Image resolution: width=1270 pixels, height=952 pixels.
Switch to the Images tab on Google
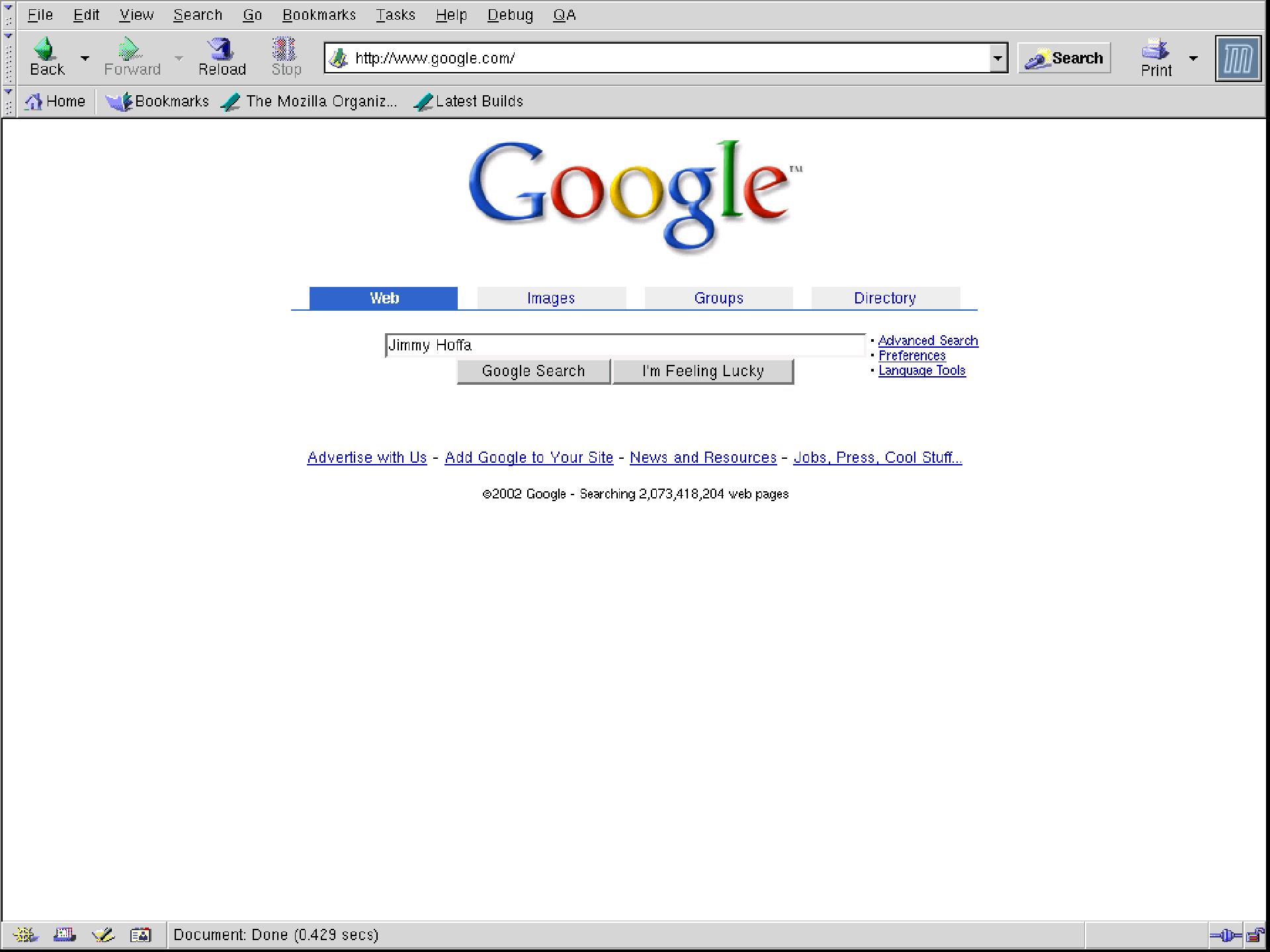click(551, 298)
